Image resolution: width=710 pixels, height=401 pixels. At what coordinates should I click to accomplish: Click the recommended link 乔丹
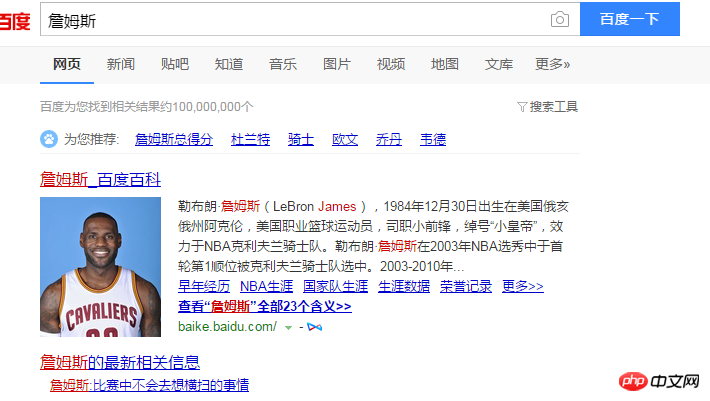(x=389, y=139)
